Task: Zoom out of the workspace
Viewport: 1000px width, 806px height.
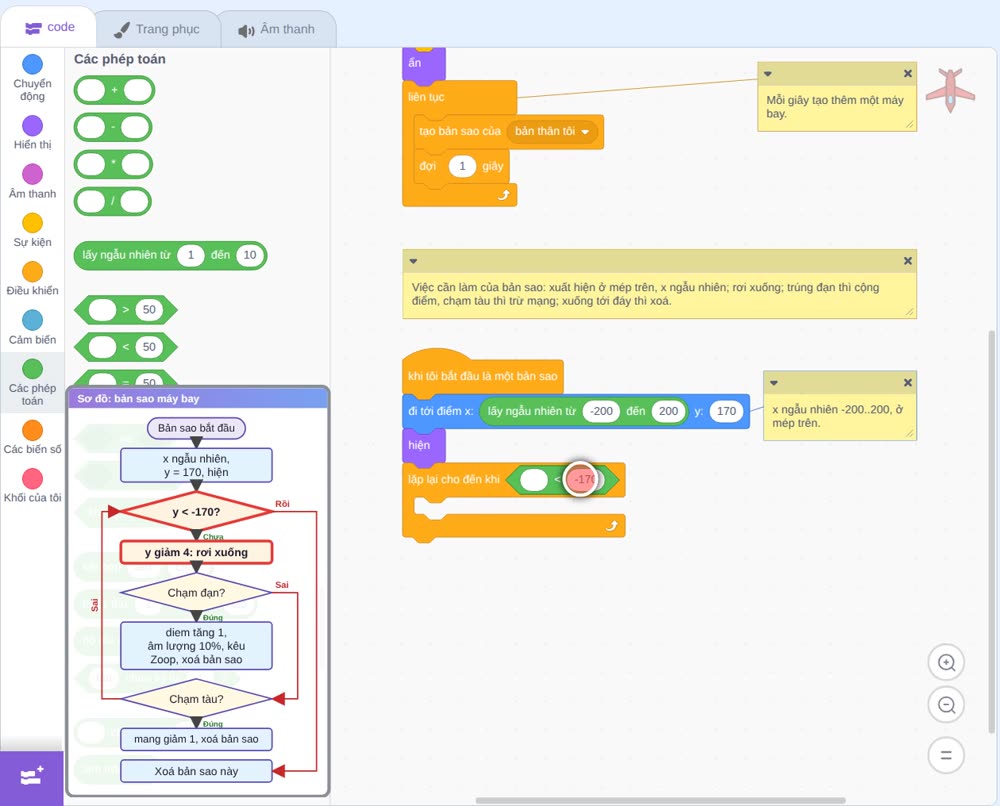Action: coord(946,705)
